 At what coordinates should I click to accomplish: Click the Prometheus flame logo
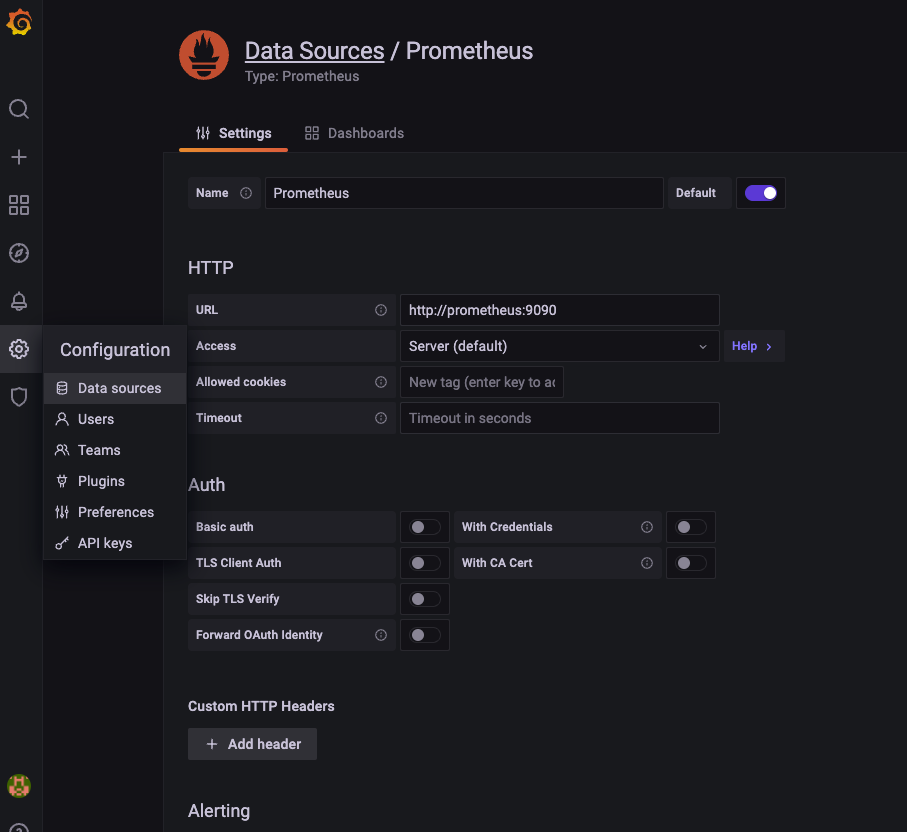click(x=204, y=56)
